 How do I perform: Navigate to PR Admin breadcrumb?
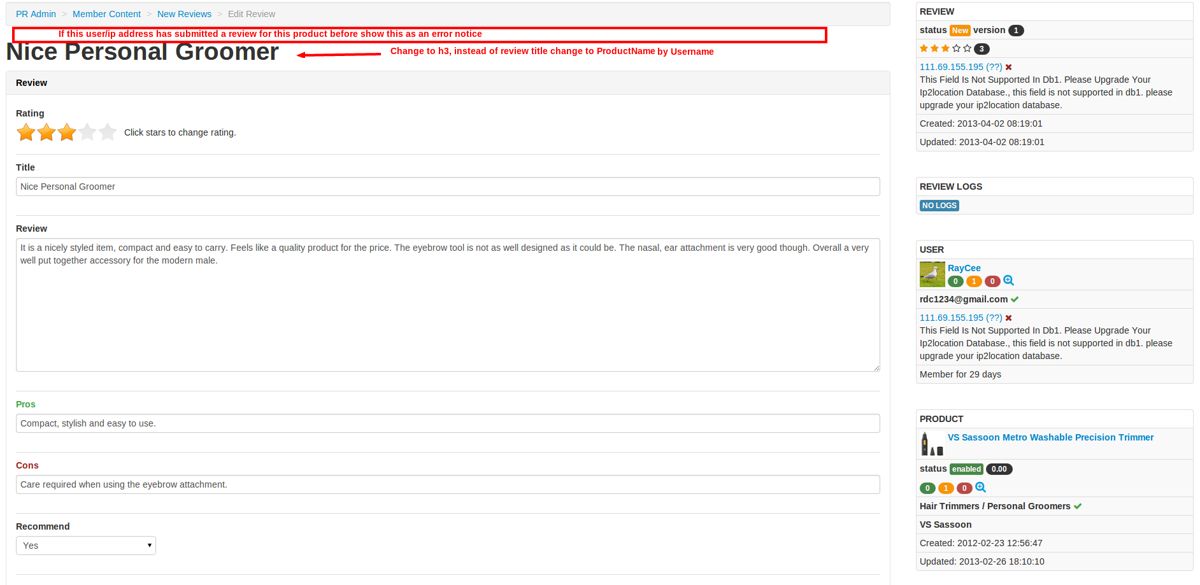36,14
